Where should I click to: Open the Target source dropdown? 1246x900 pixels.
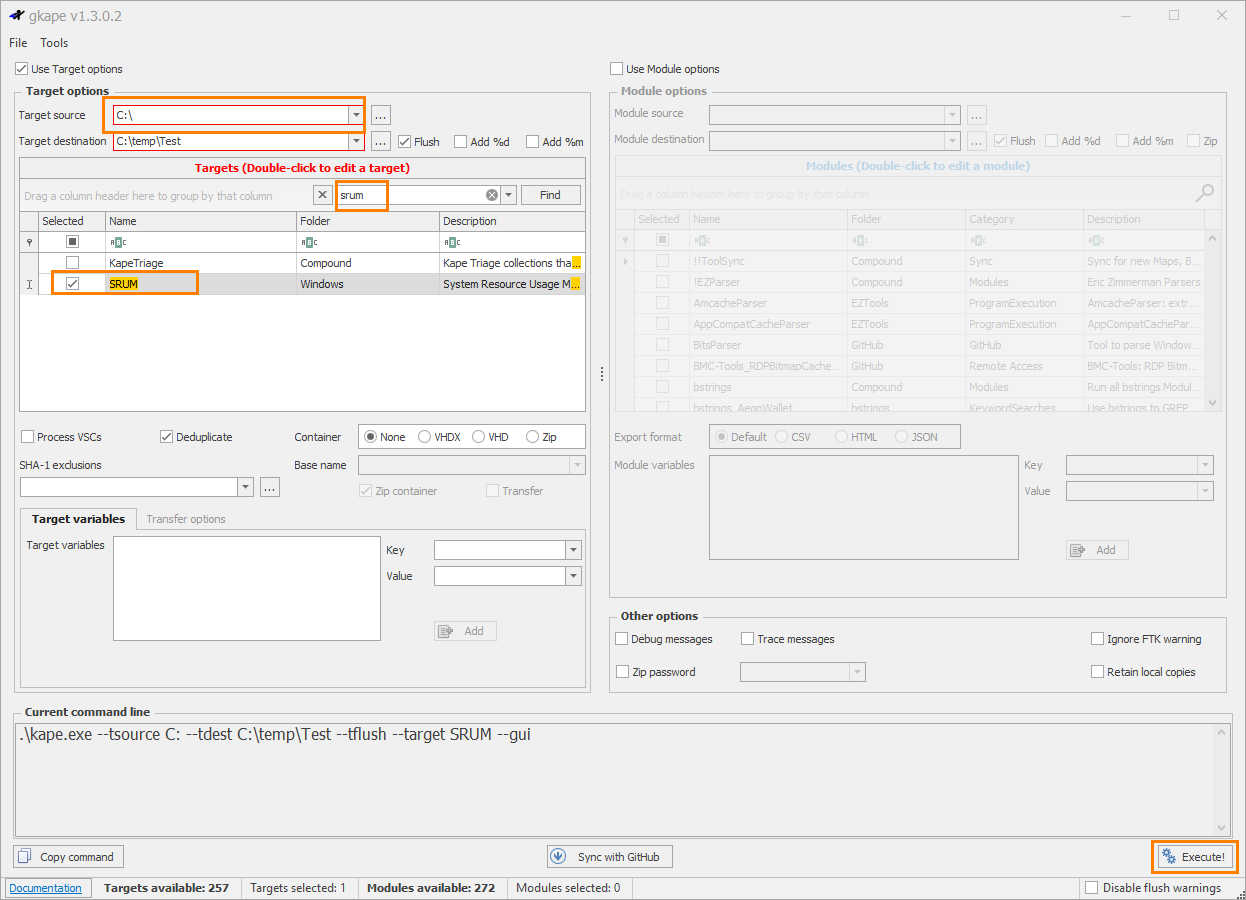point(356,115)
